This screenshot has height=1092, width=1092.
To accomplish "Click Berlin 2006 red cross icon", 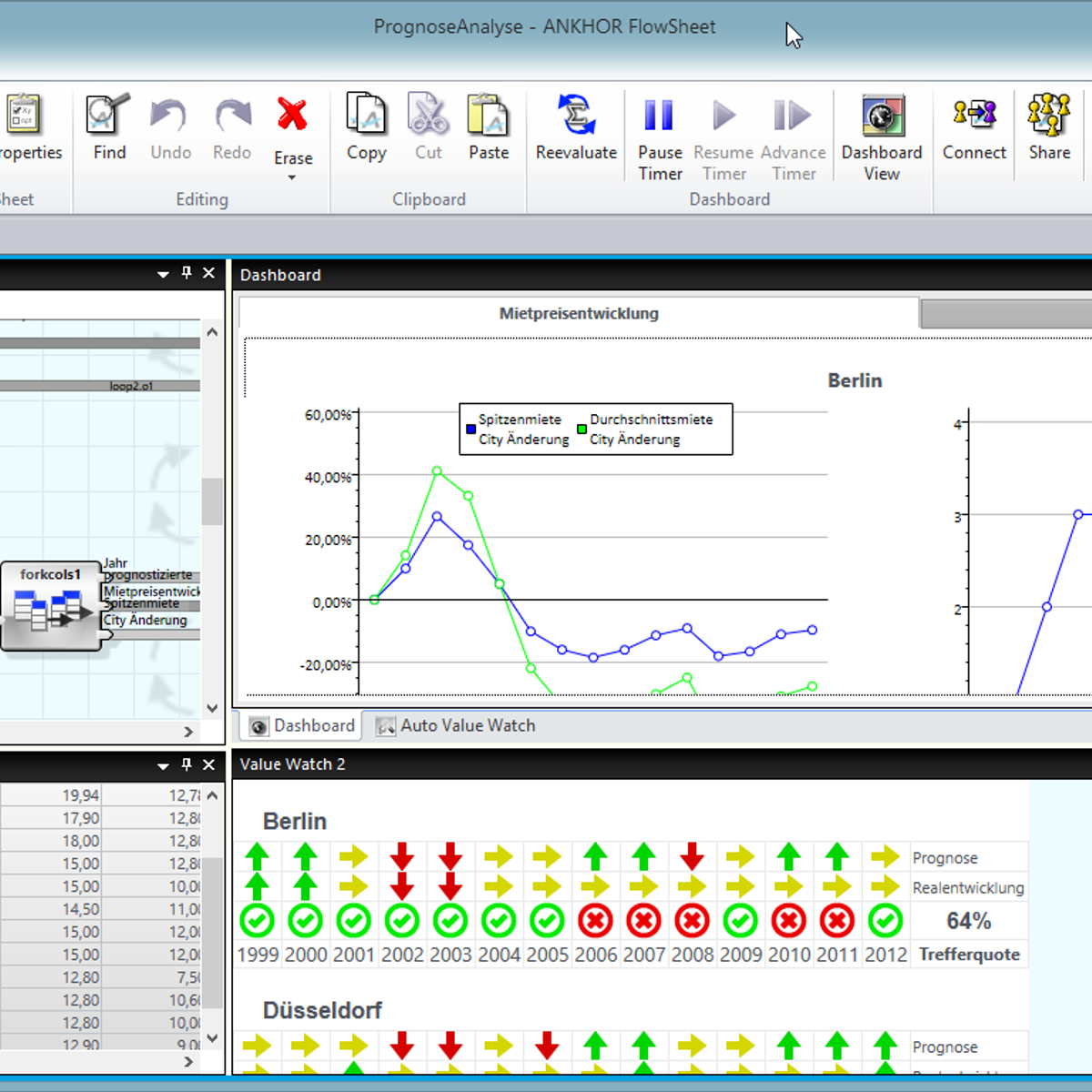I will tap(595, 921).
